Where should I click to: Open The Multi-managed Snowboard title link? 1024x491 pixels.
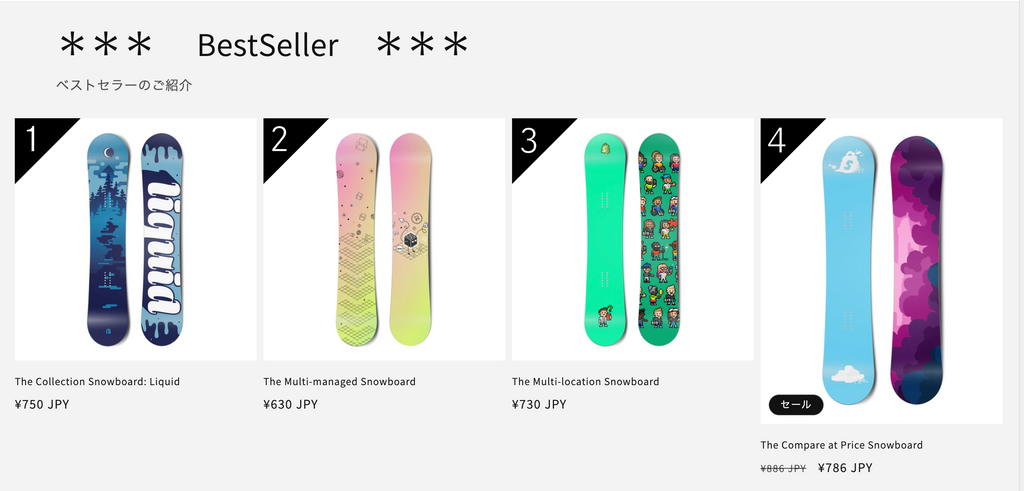(340, 381)
